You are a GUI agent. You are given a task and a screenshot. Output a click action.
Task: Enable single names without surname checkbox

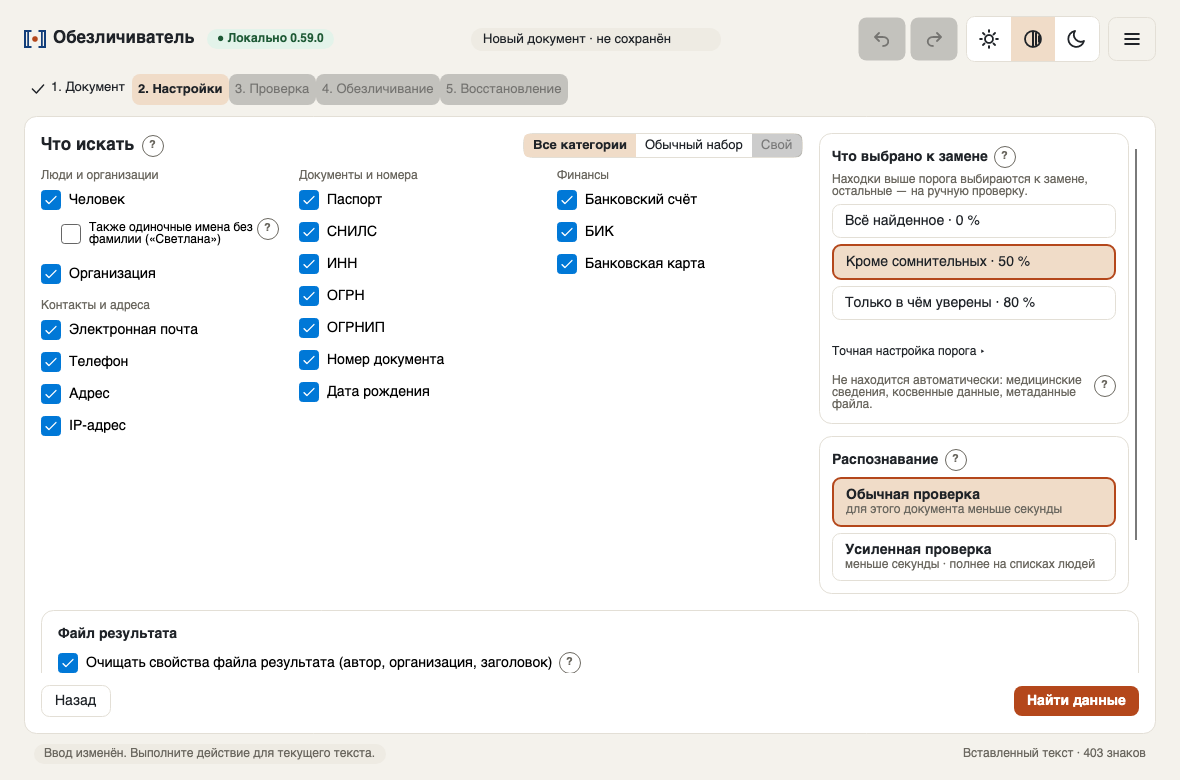(71, 233)
